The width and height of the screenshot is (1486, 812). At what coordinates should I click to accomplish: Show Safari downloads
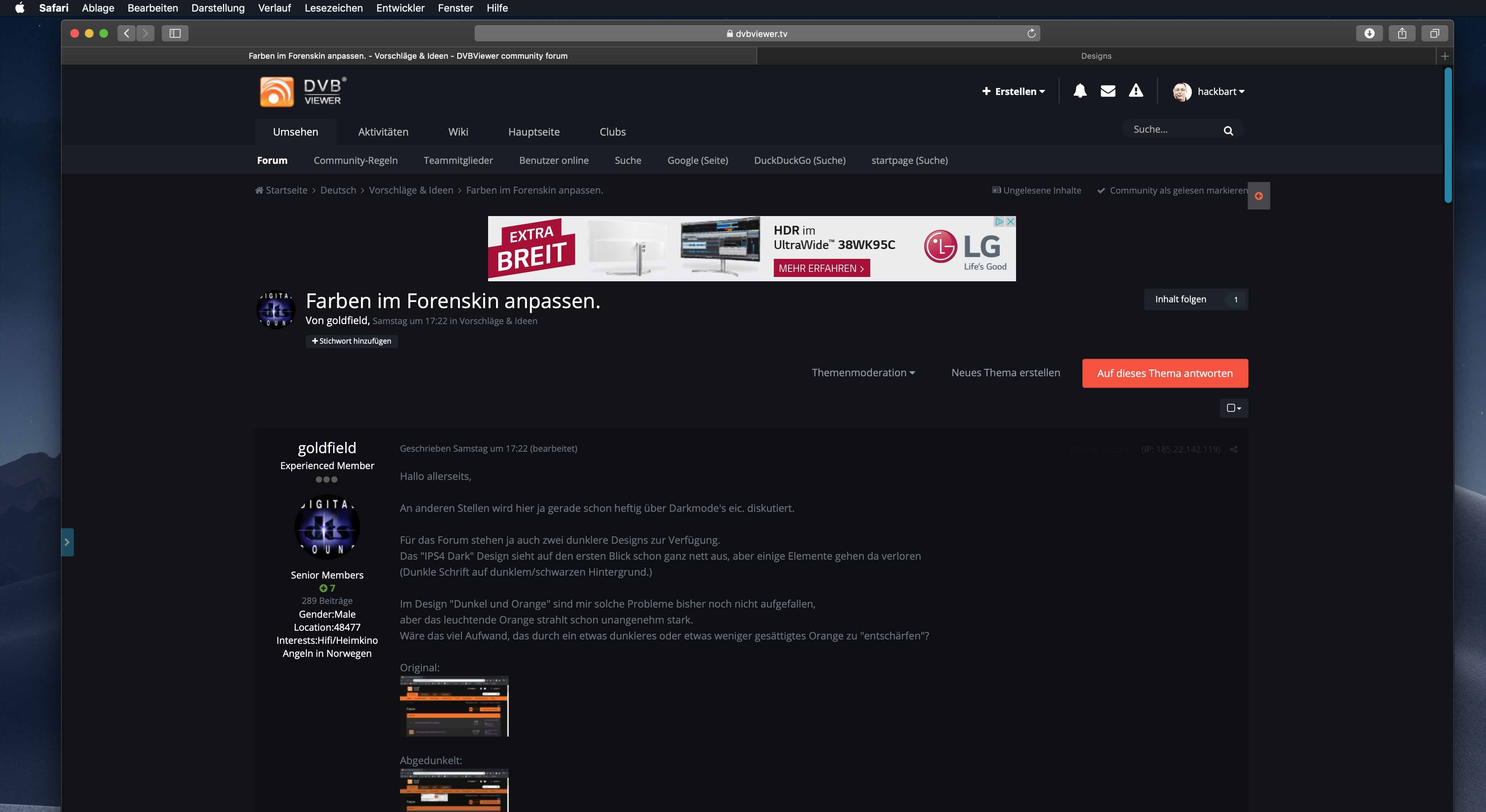tap(1369, 33)
